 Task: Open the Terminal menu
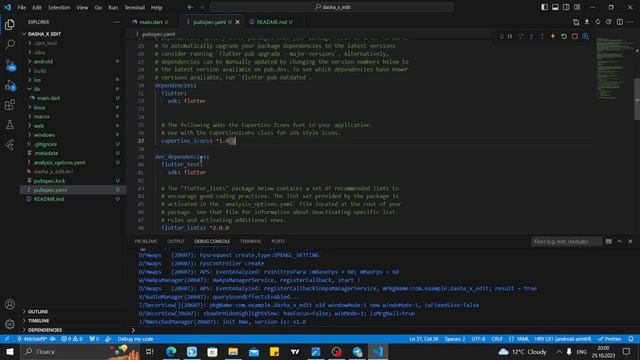click(x=134, y=7)
